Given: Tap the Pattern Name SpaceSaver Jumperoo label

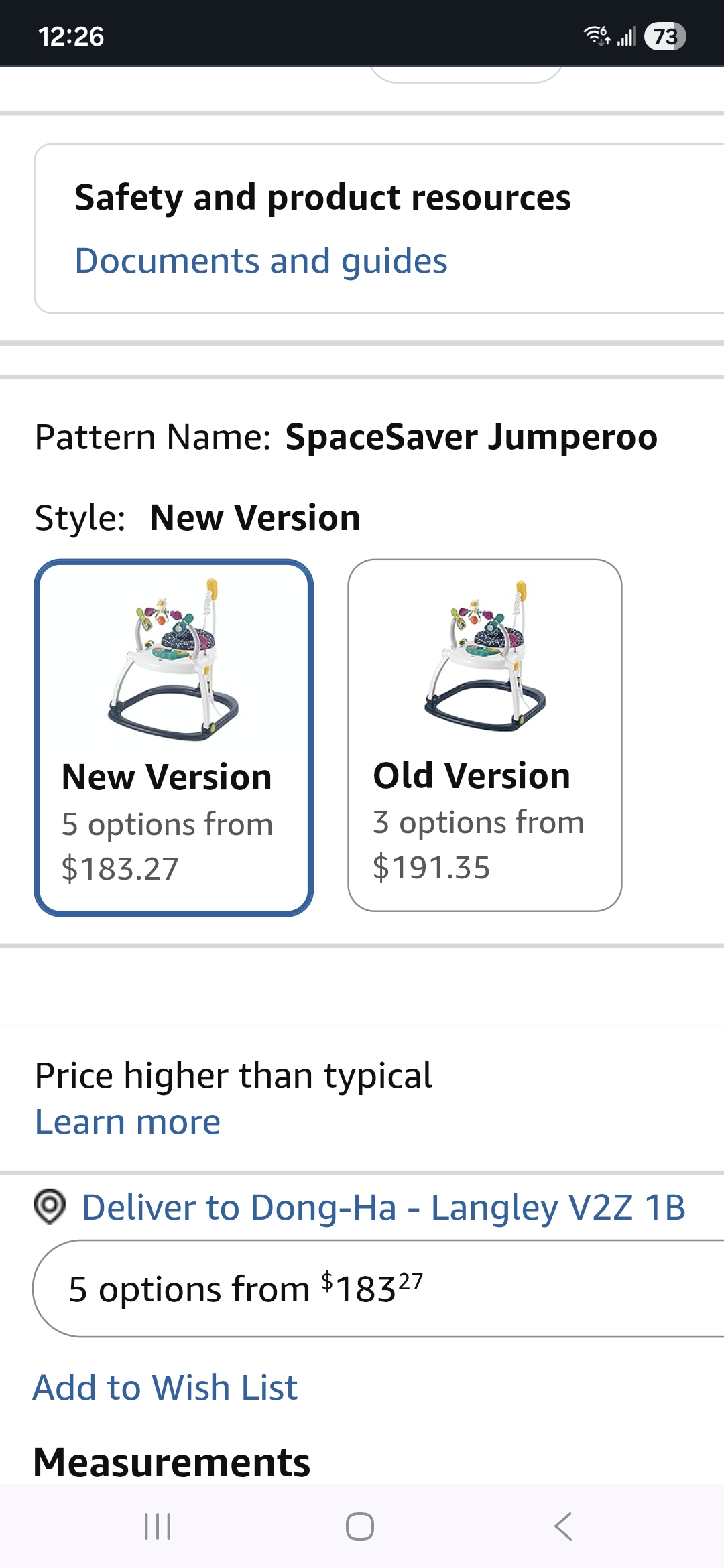Looking at the screenshot, I should coord(346,437).
